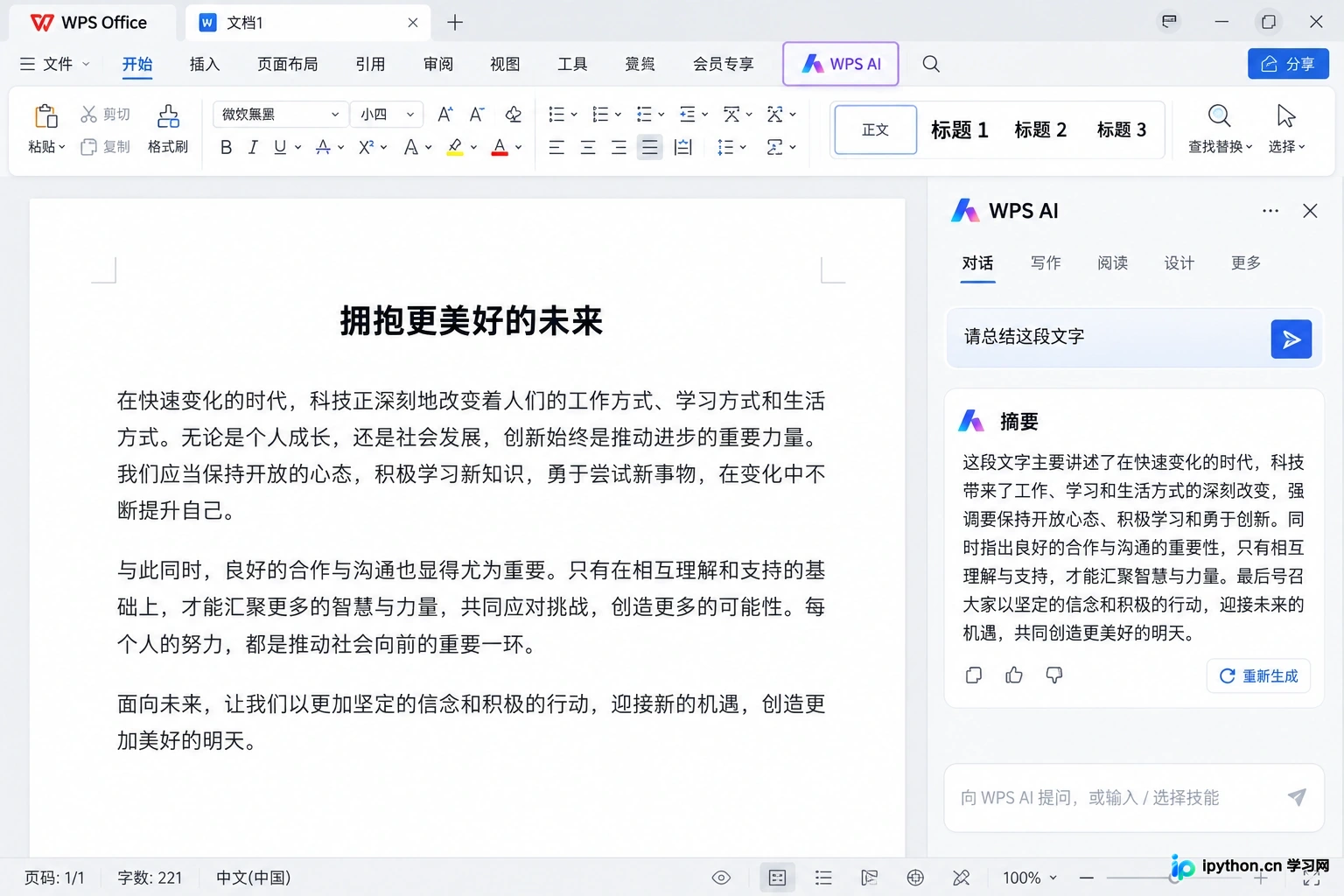The height and width of the screenshot is (896, 1344).
Task: Toggle italic formatting
Action: click(253, 148)
